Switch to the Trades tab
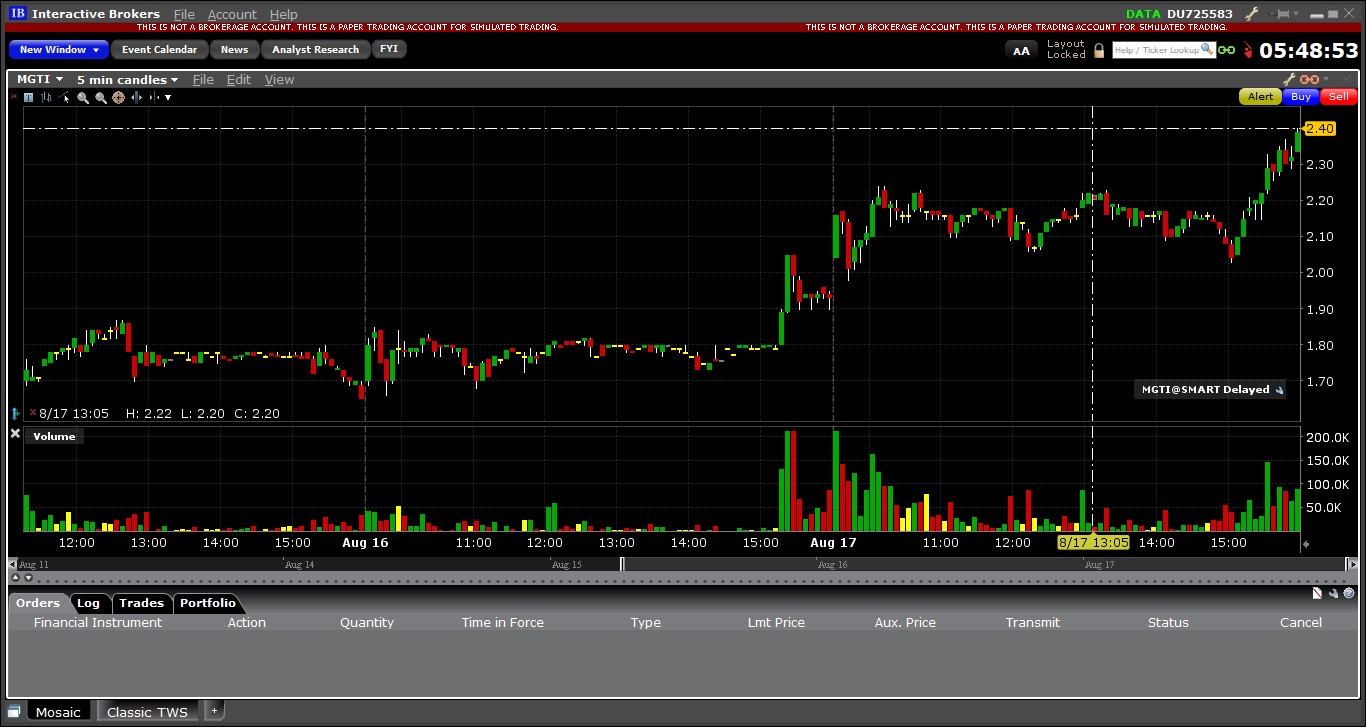This screenshot has width=1366, height=727. coord(141,603)
